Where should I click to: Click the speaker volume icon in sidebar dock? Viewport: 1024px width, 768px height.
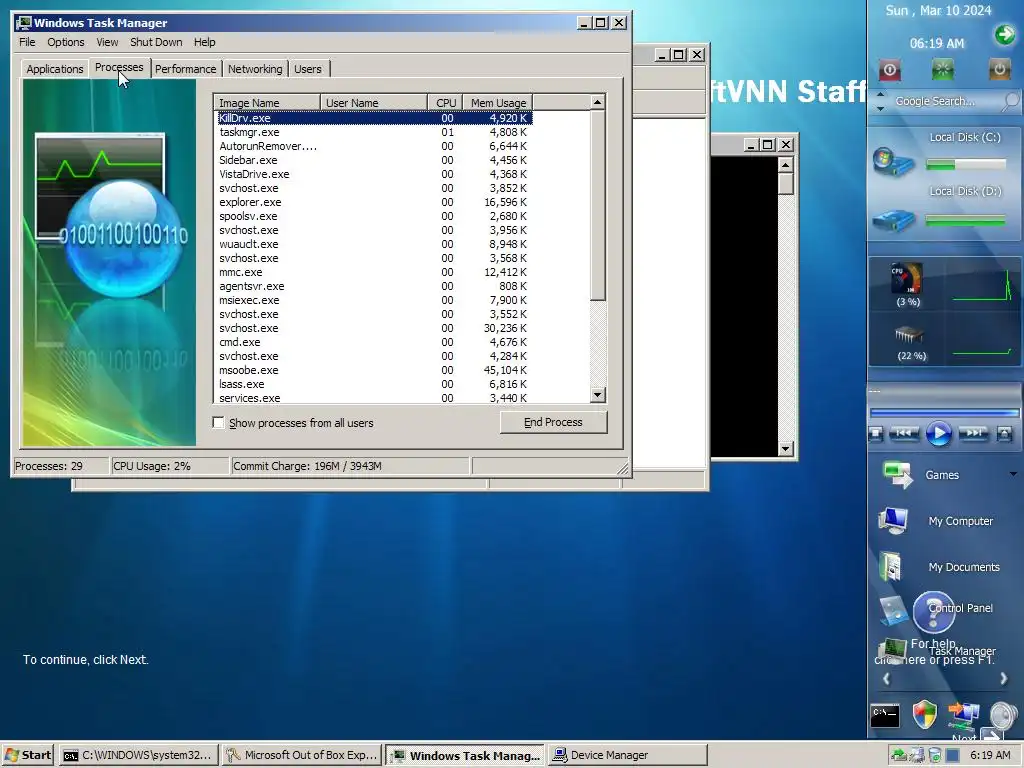coord(1004,716)
